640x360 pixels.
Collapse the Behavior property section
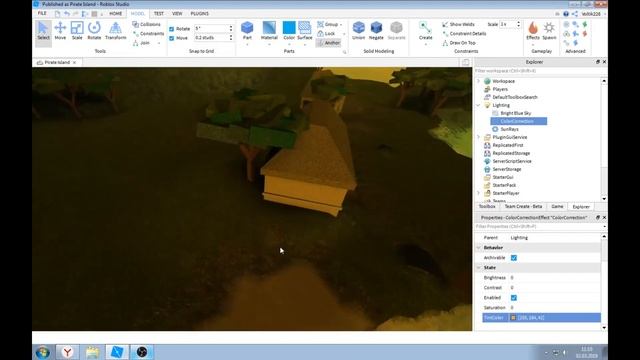coord(479,248)
